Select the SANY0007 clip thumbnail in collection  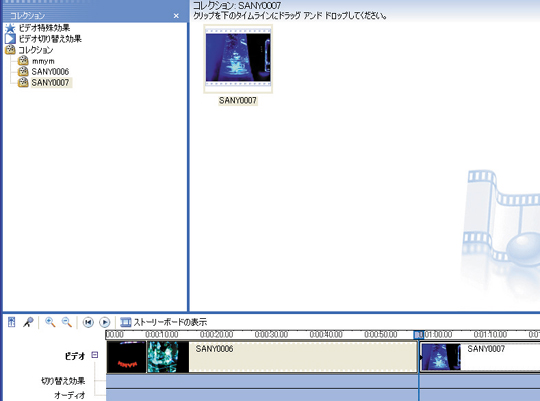tap(238, 59)
